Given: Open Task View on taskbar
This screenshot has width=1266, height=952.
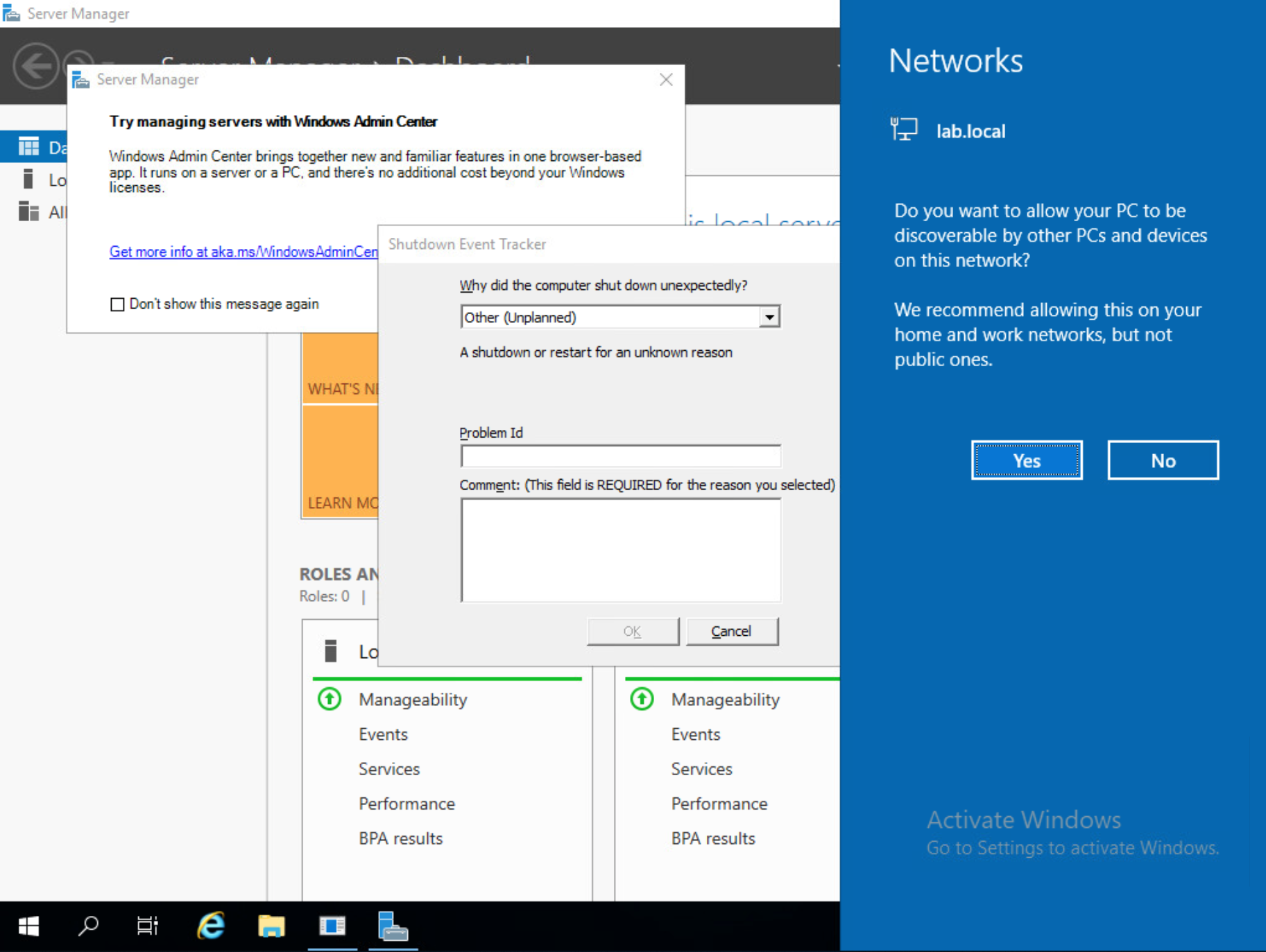Looking at the screenshot, I should (x=147, y=926).
